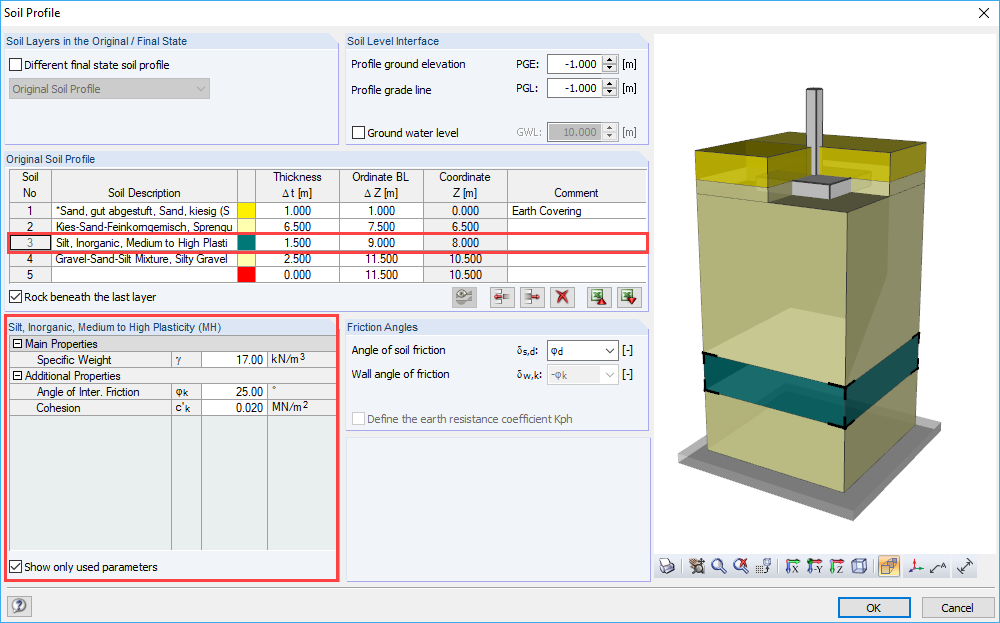Open the Original Soil Profile dropdown
Viewport: 1000px width, 623px height.
click(109, 89)
